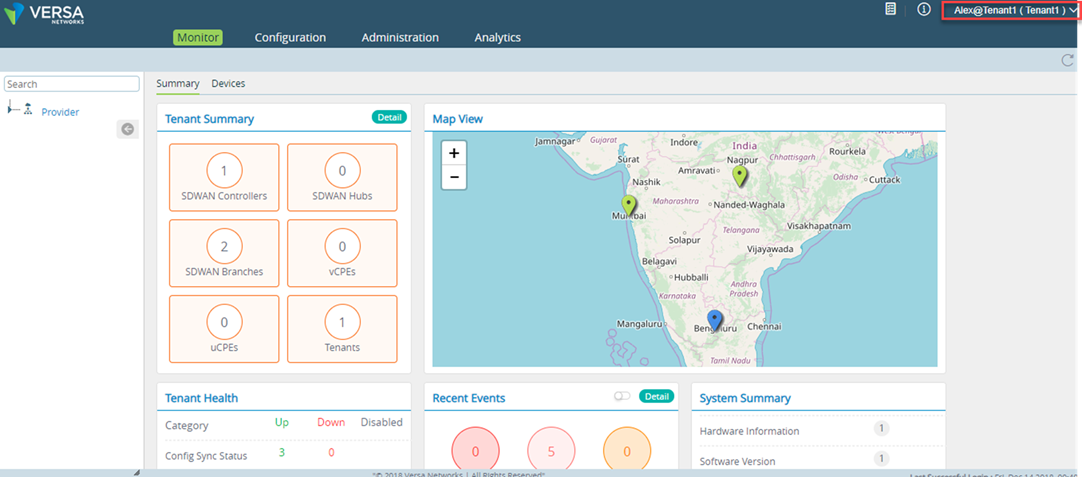This screenshot has height=477, width=1082.
Task: Open the Analytics menu
Action: (x=498, y=38)
